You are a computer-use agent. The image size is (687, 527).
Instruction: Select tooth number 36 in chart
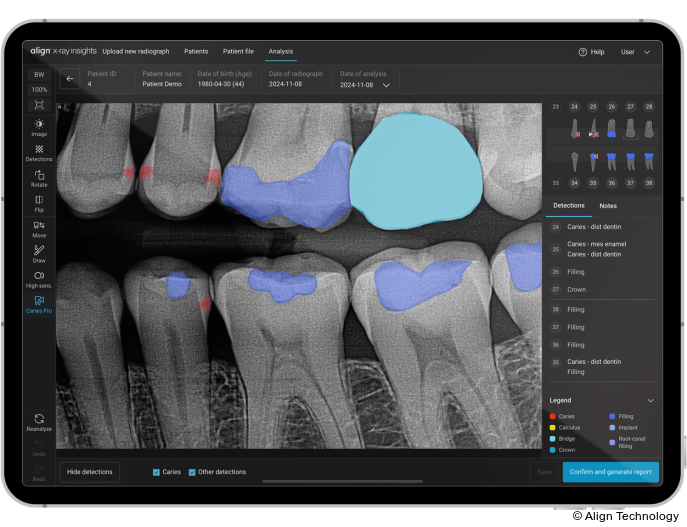tap(612, 183)
